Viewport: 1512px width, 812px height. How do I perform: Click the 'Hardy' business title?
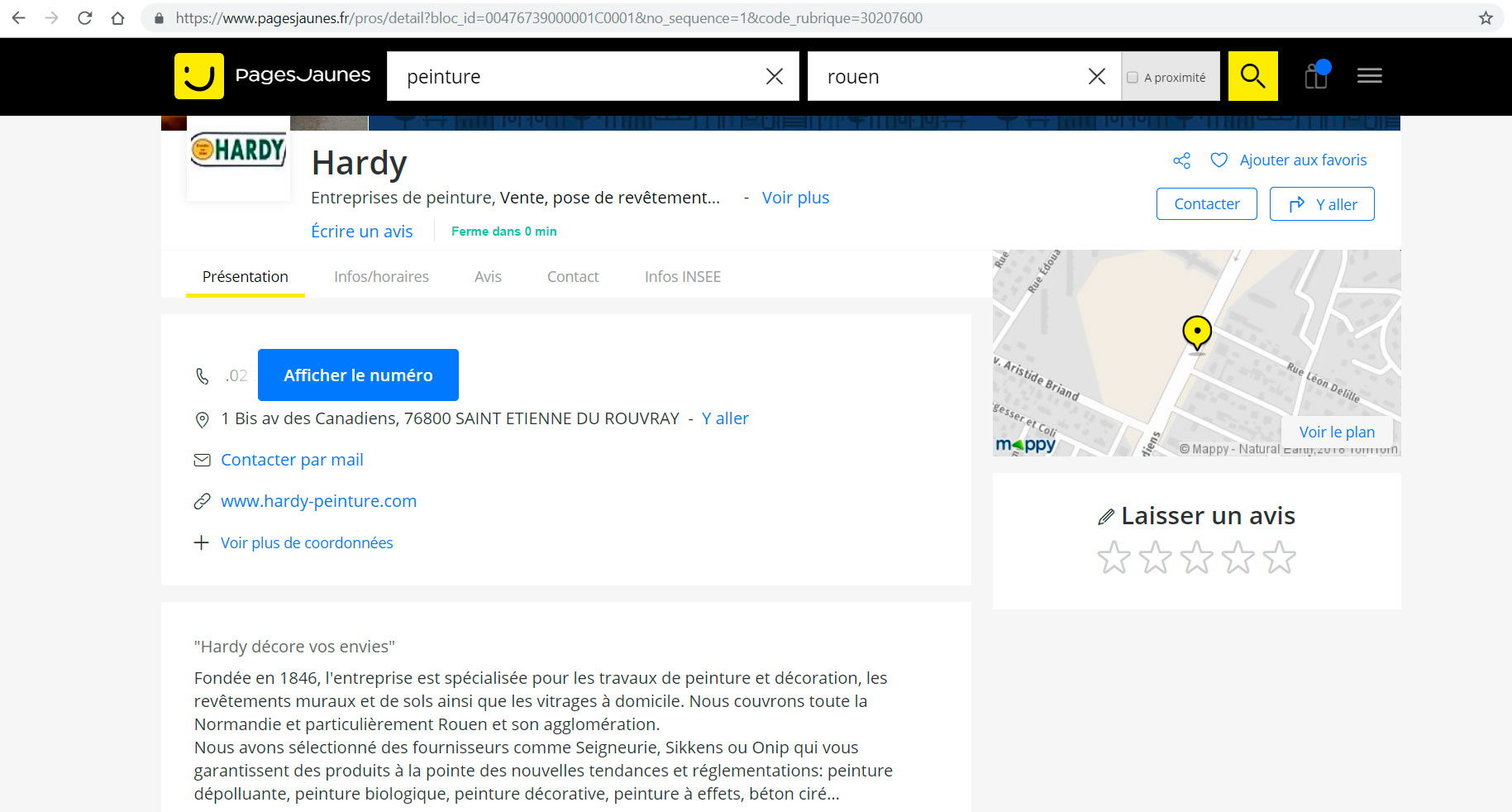tap(359, 163)
